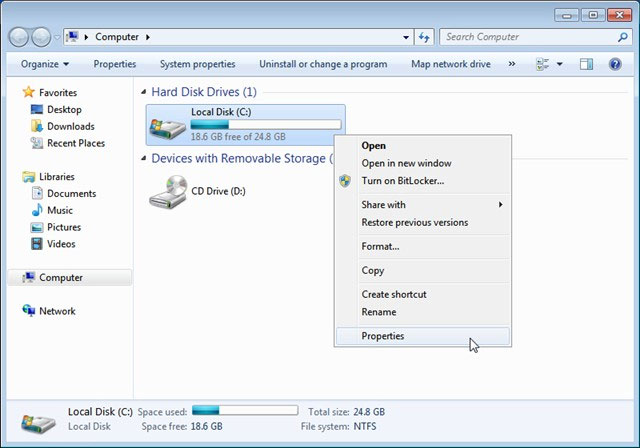This screenshot has width=640, height=448.
Task: Open the Organize dropdown menu
Action: pos(45,64)
